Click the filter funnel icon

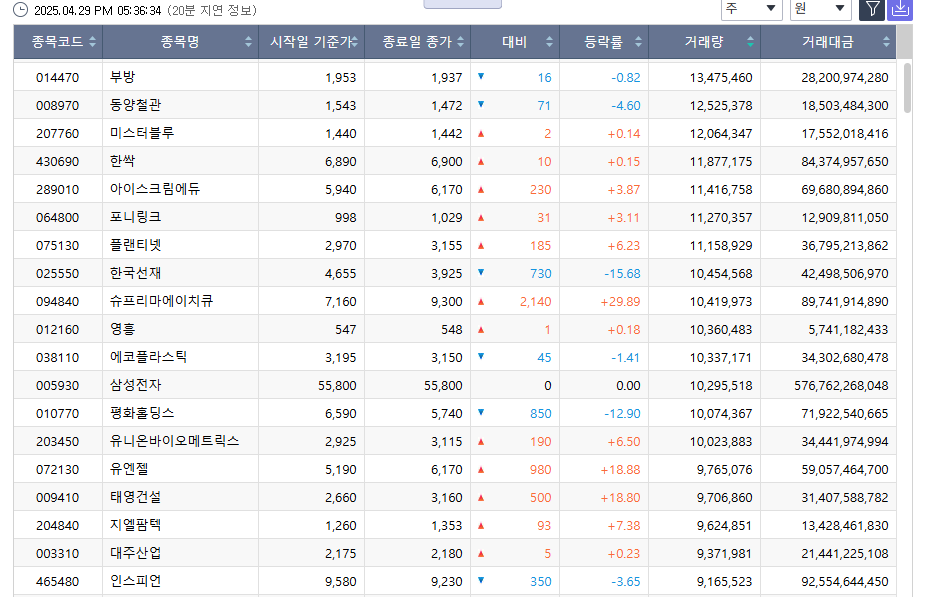pyautogui.click(x=871, y=9)
